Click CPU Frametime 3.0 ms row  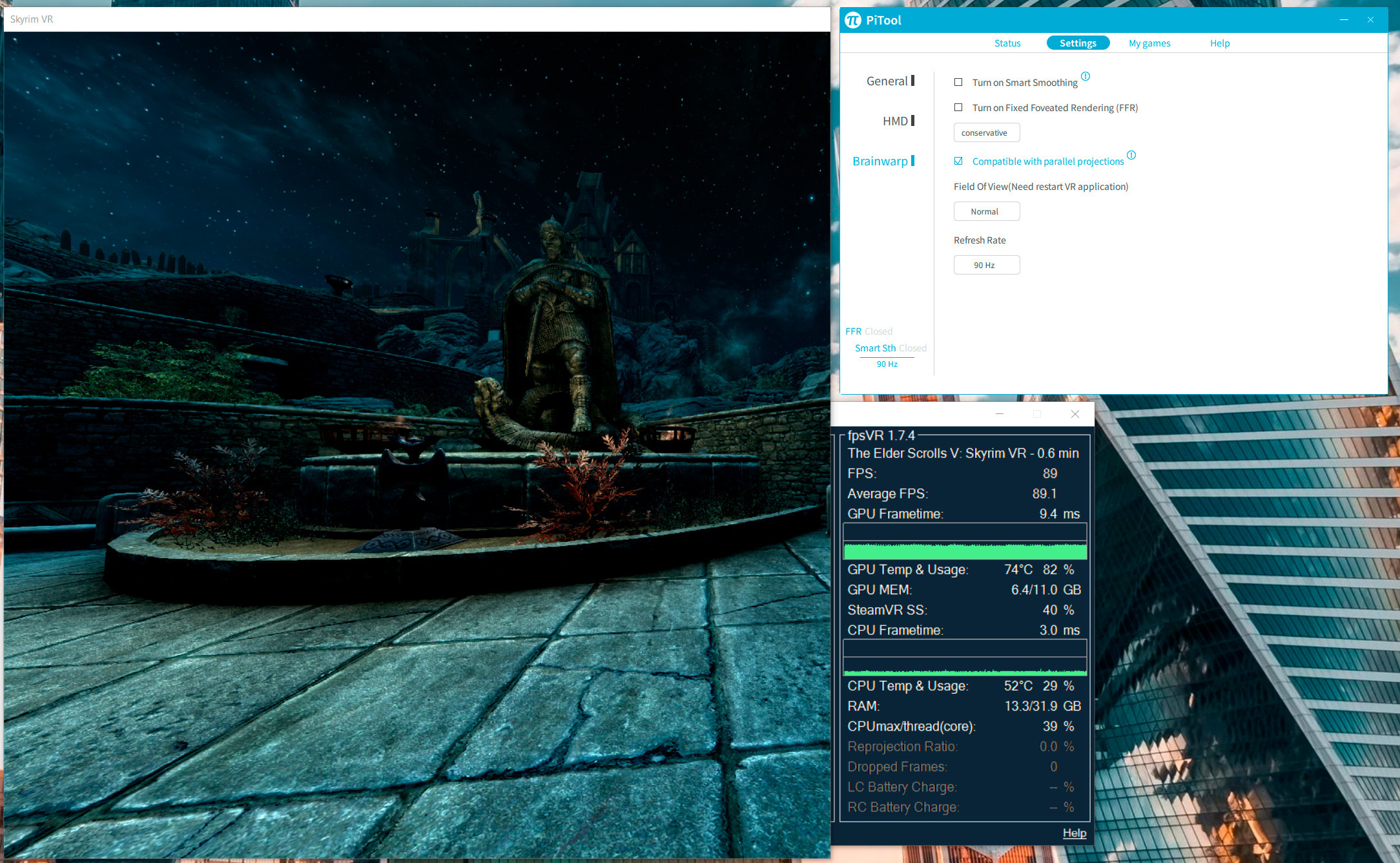click(964, 630)
